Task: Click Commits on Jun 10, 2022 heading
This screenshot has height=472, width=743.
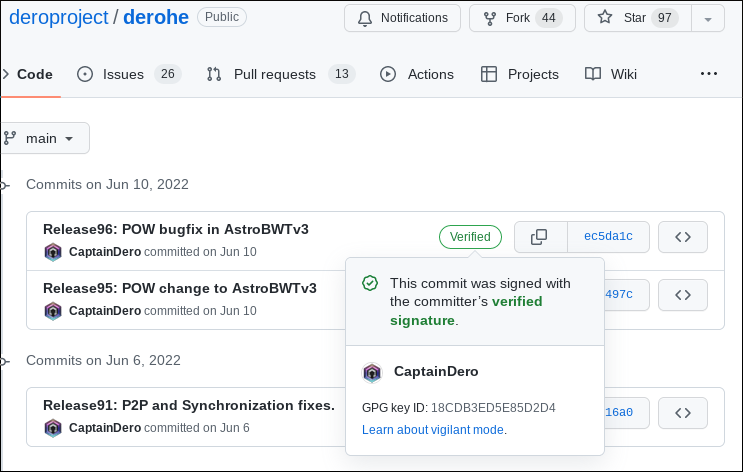Action: (x=107, y=184)
